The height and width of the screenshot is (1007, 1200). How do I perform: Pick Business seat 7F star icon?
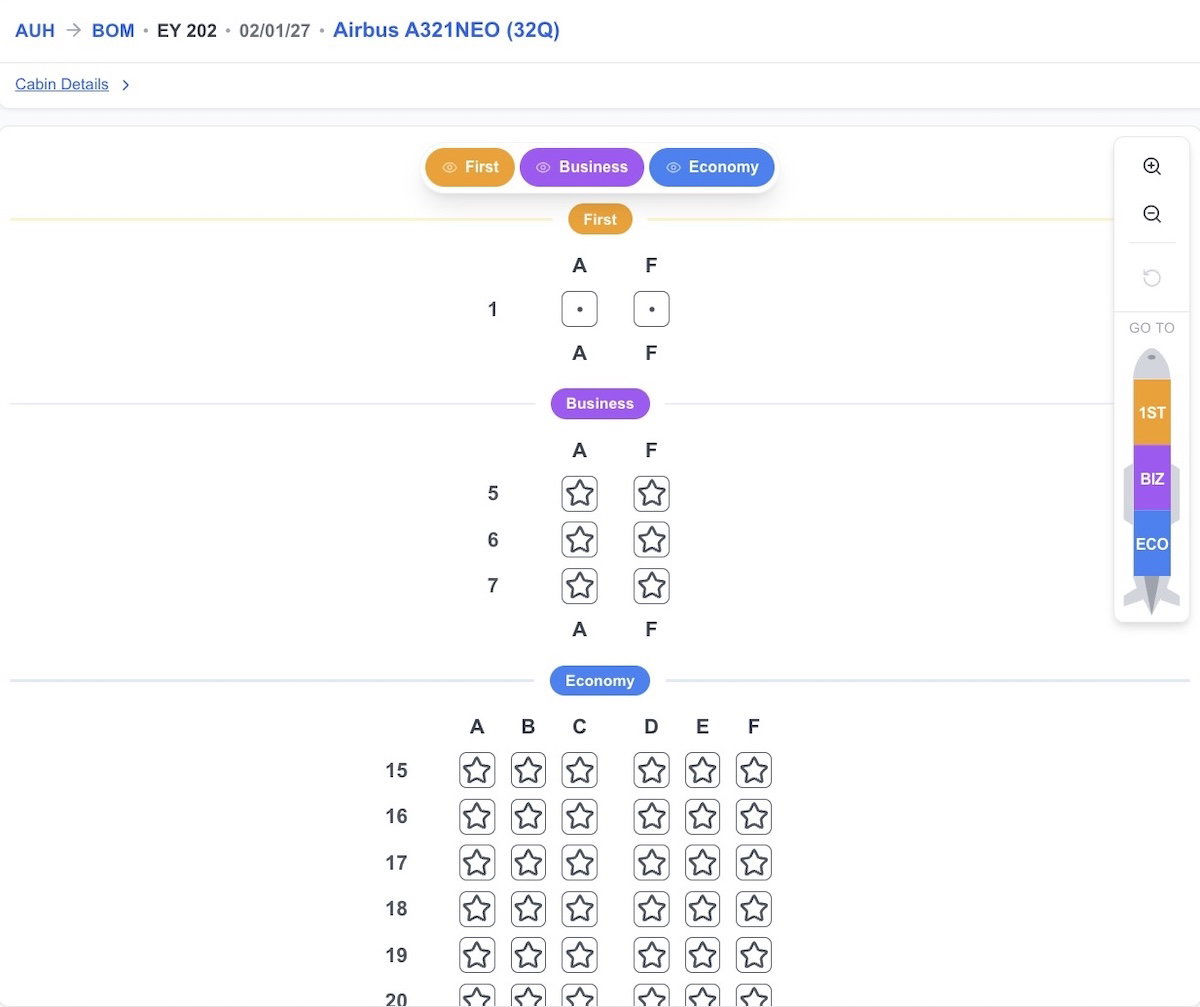(651, 585)
